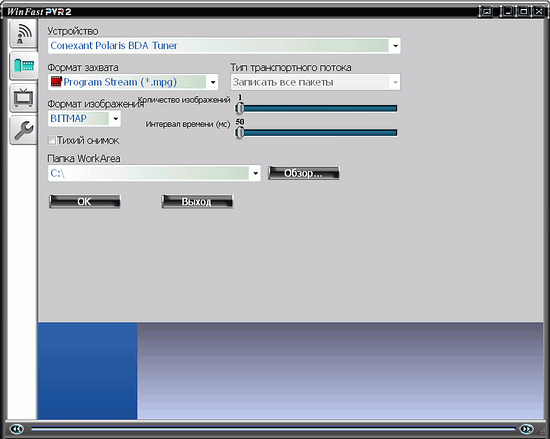Click the Program Stream (*.mpg) entry
Screen dimensions: 550x439
click(120, 82)
